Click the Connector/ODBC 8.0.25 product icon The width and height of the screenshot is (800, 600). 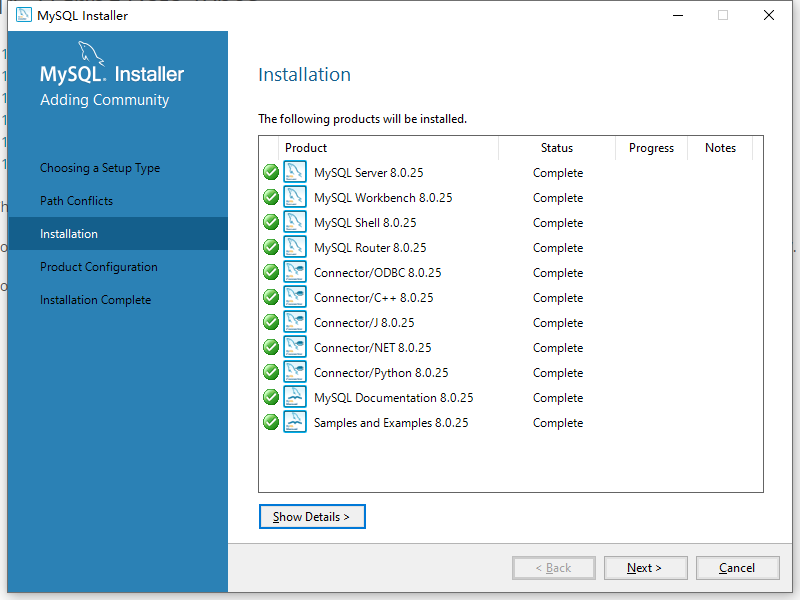[295, 272]
